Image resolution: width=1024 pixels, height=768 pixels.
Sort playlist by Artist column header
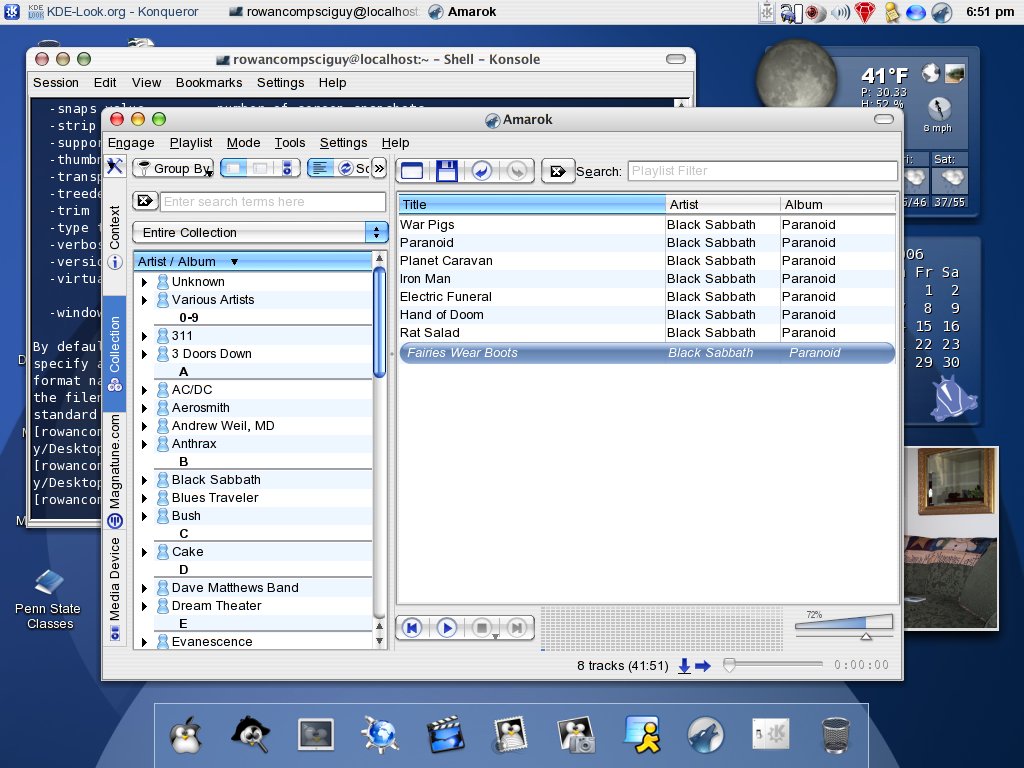722,204
